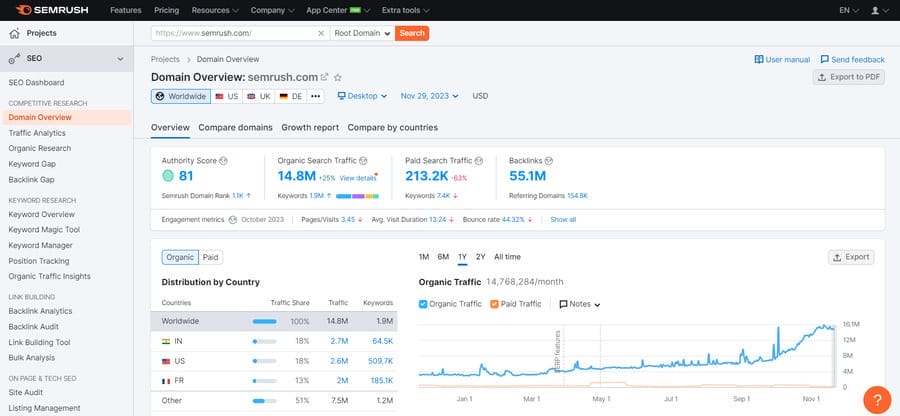Click the Worldwide traffic share bar
Screen dimensions: 900x416
[x=265, y=321]
